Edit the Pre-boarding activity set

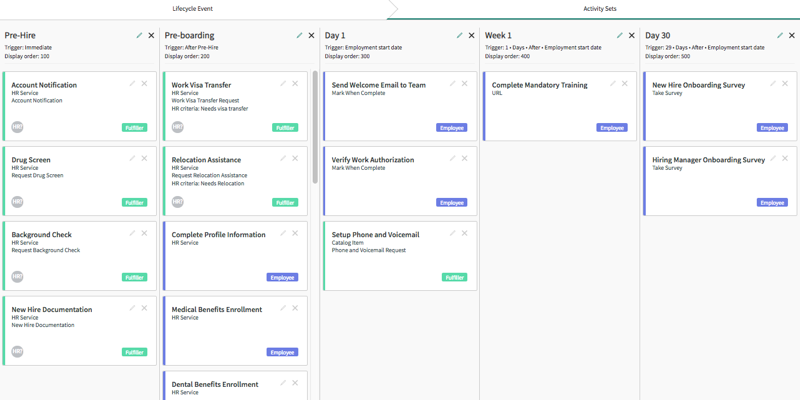pos(299,35)
